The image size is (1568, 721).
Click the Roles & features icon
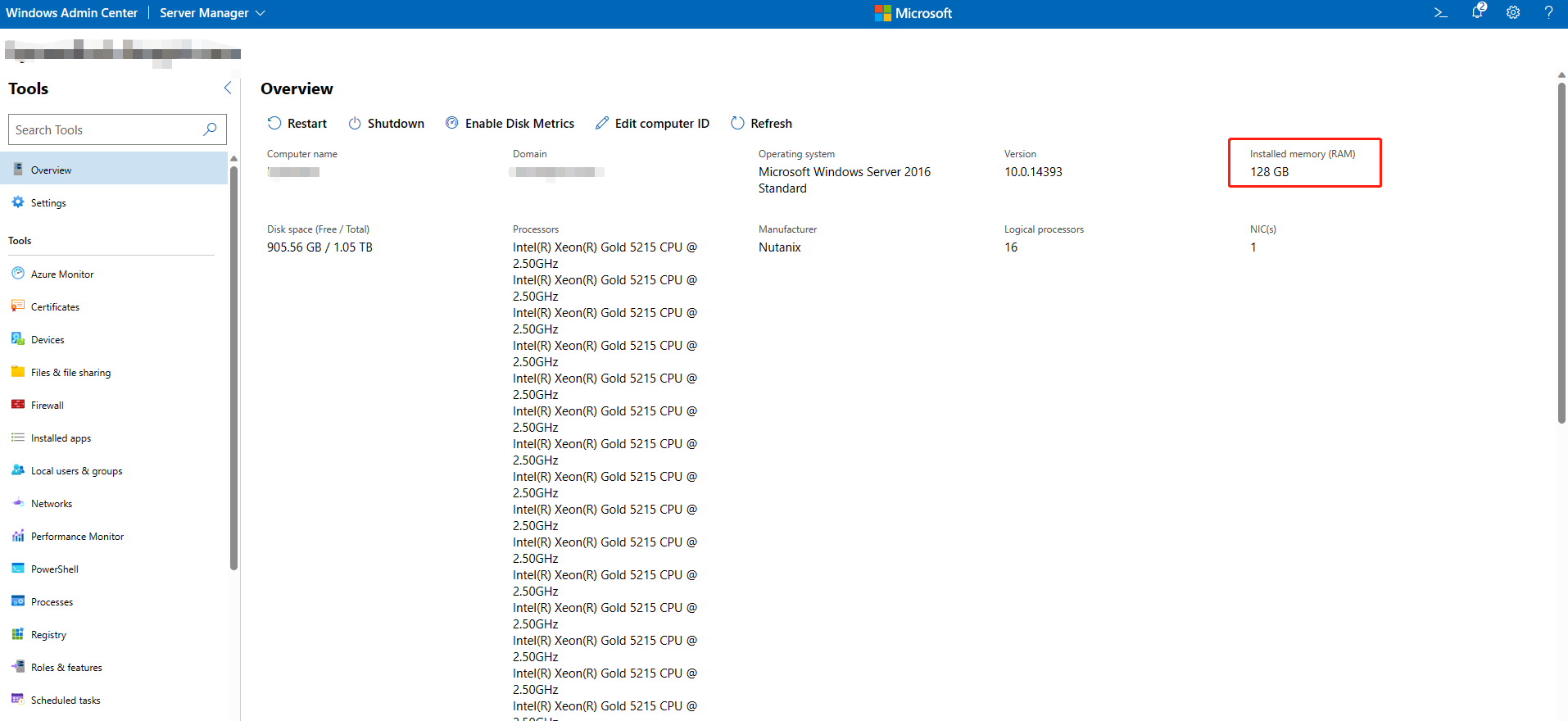click(x=18, y=667)
